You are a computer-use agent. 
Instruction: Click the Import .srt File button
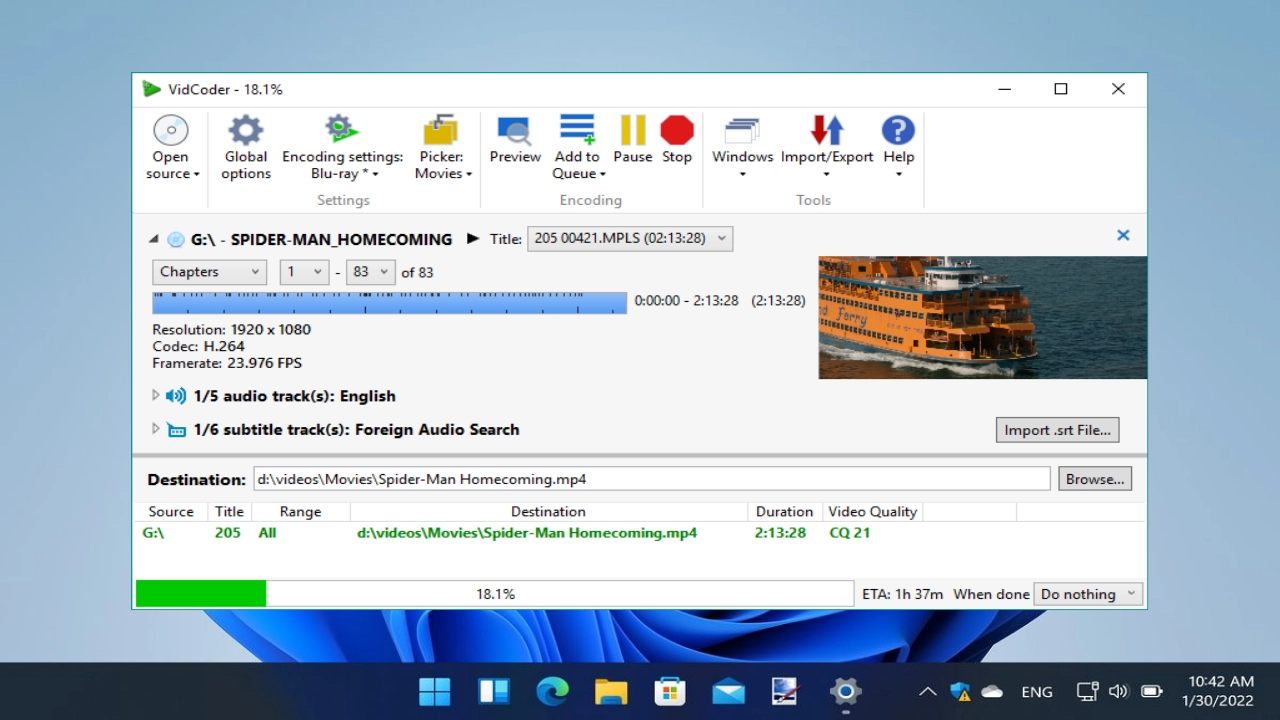pos(1057,430)
